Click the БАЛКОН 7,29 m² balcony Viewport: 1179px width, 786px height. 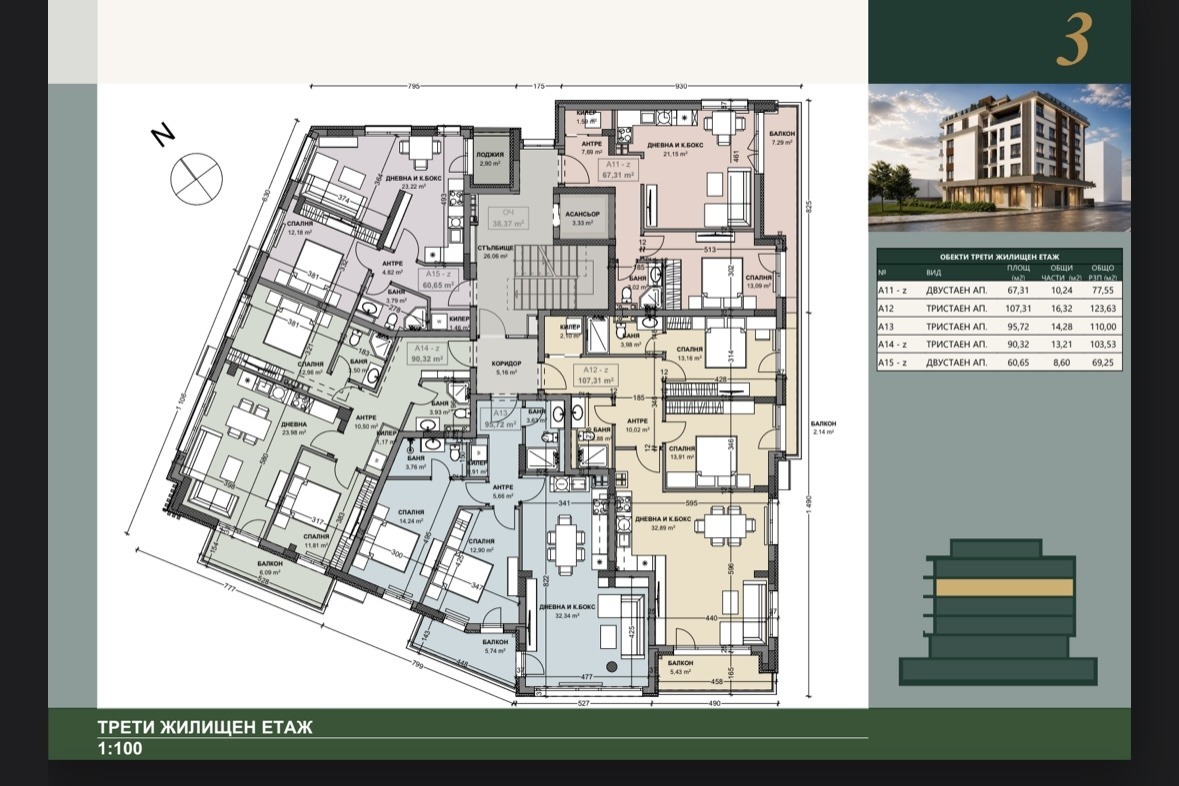pyautogui.click(x=782, y=138)
